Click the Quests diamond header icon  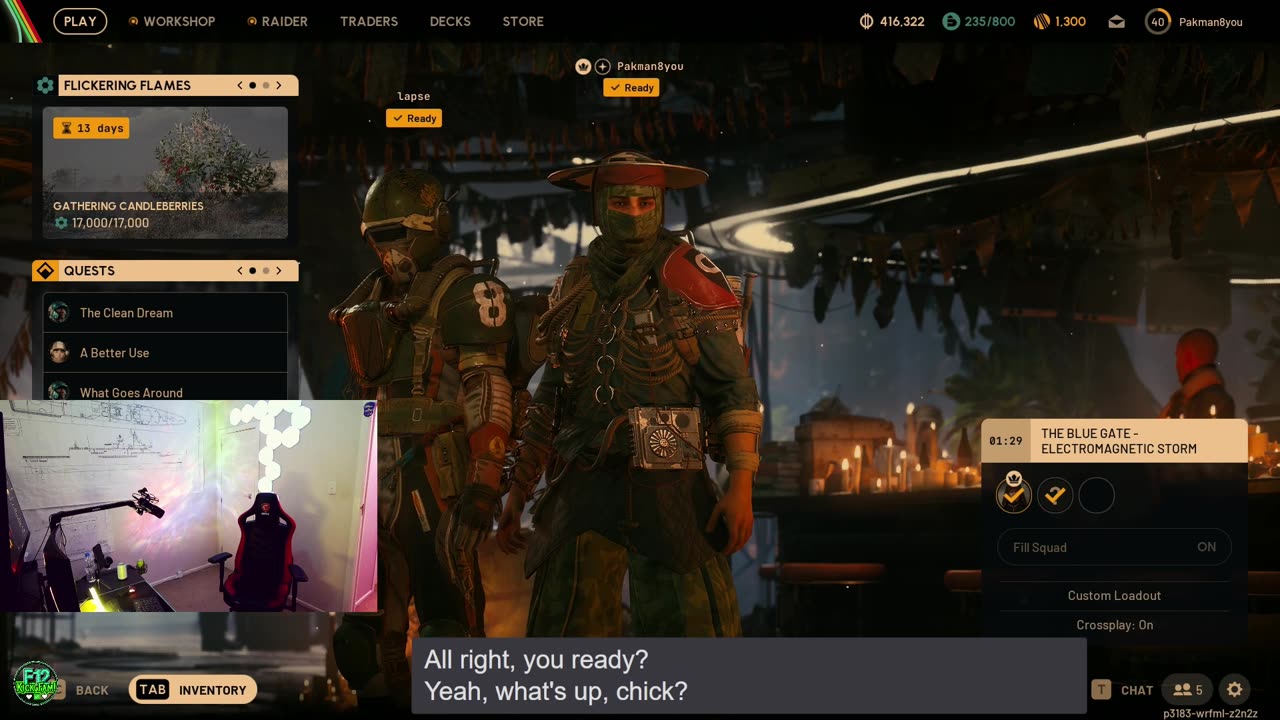click(x=45, y=271)
